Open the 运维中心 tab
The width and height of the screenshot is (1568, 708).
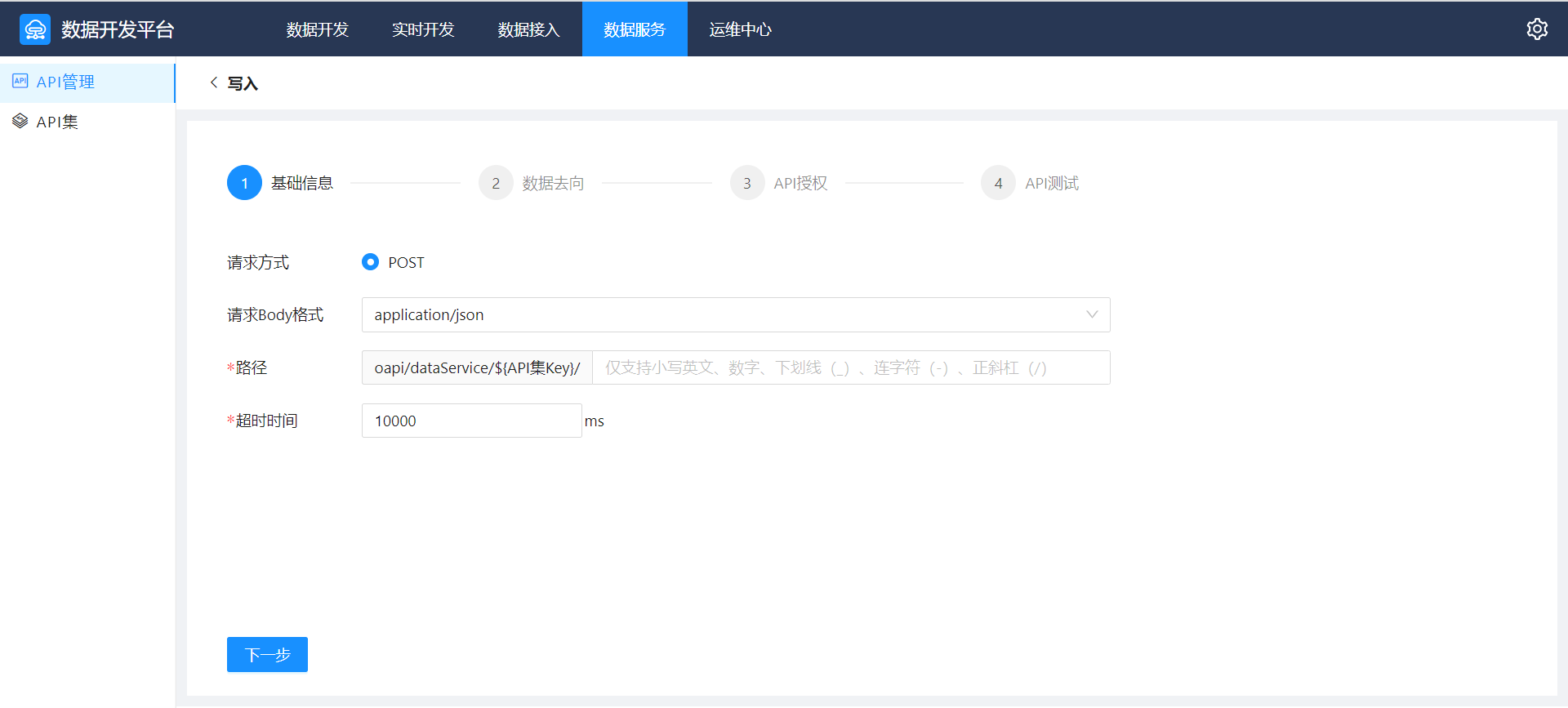[740, 29]
